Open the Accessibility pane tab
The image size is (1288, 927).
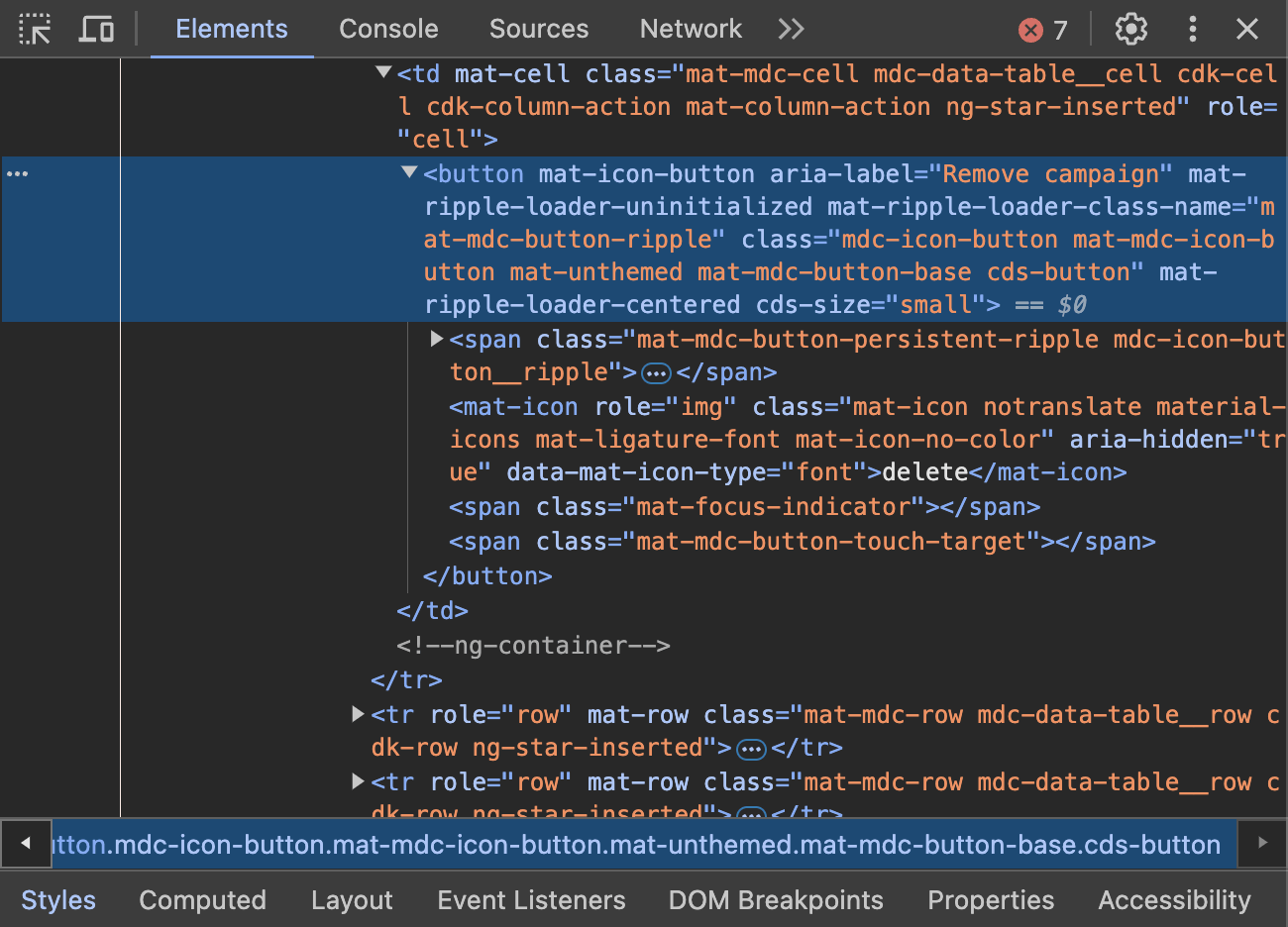[x=1174, y=899]
